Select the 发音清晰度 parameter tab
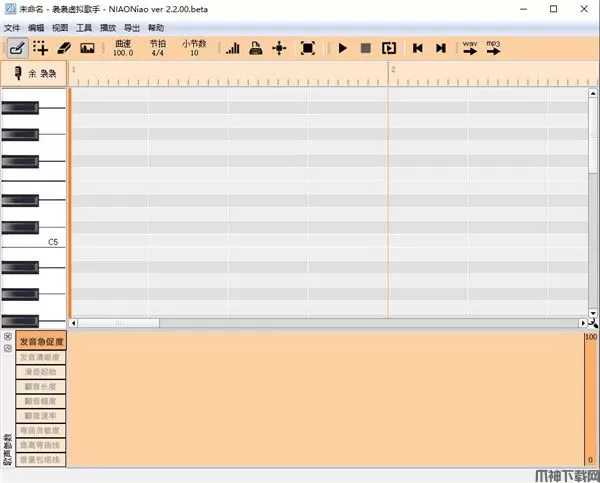This screenshot has height=483, width=600. pyautogui.click(x=41, y=357)
